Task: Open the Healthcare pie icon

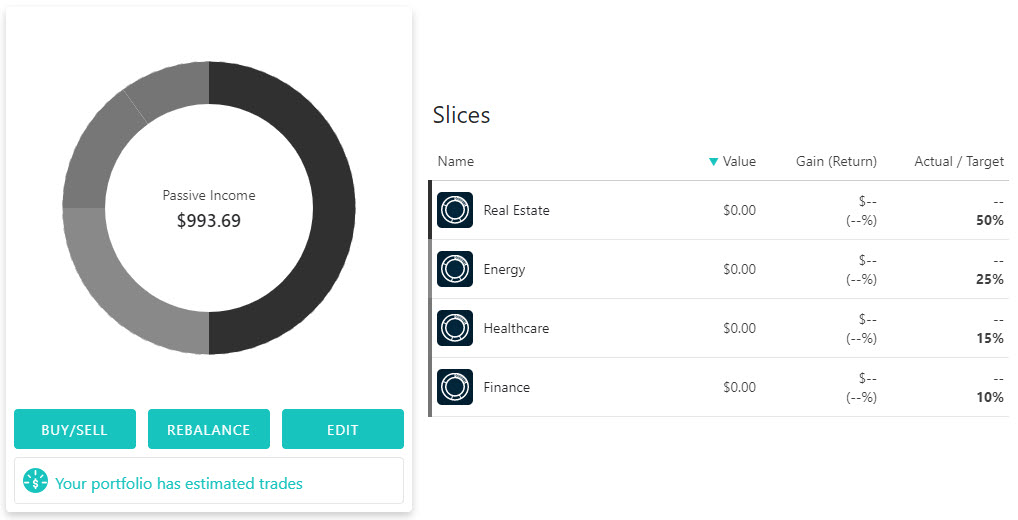Action: tap(454, 328)
